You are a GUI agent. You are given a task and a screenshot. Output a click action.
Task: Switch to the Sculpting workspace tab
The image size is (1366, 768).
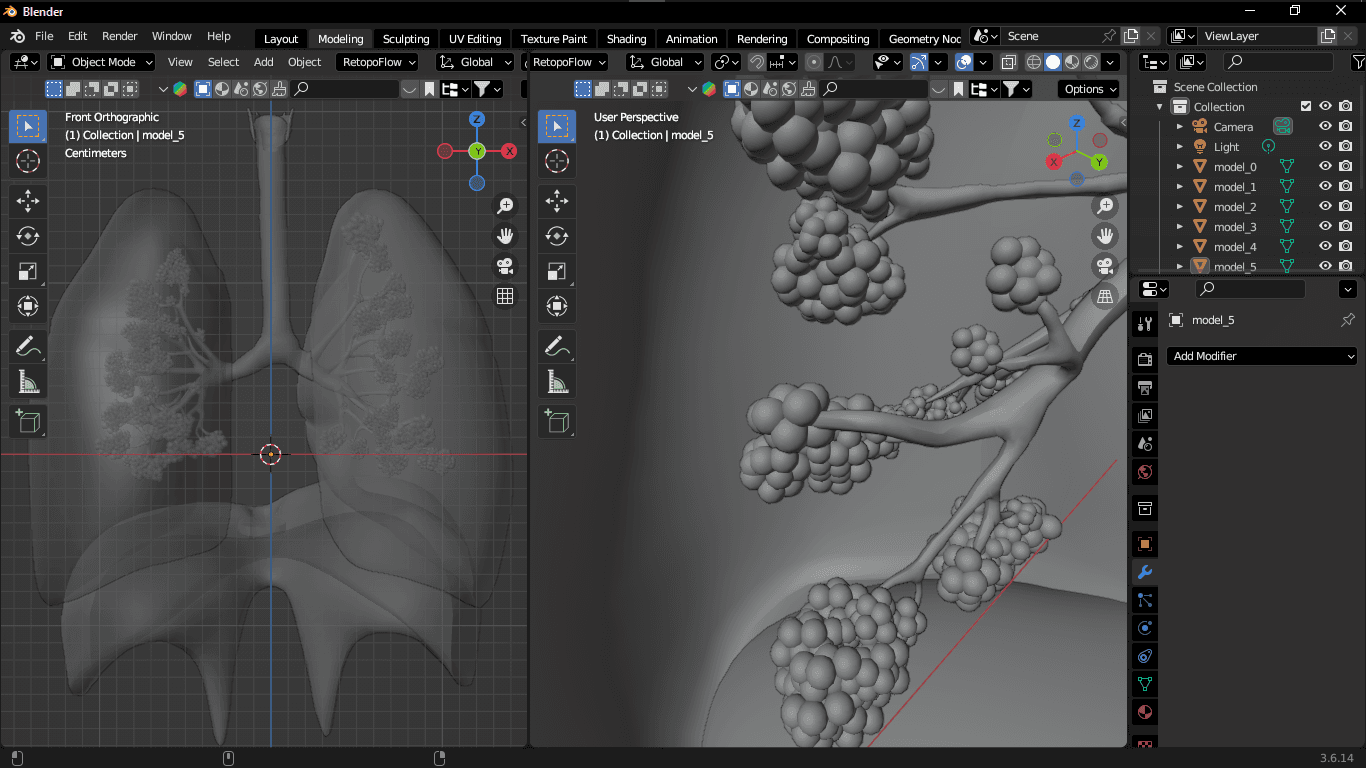pos(405,39)
